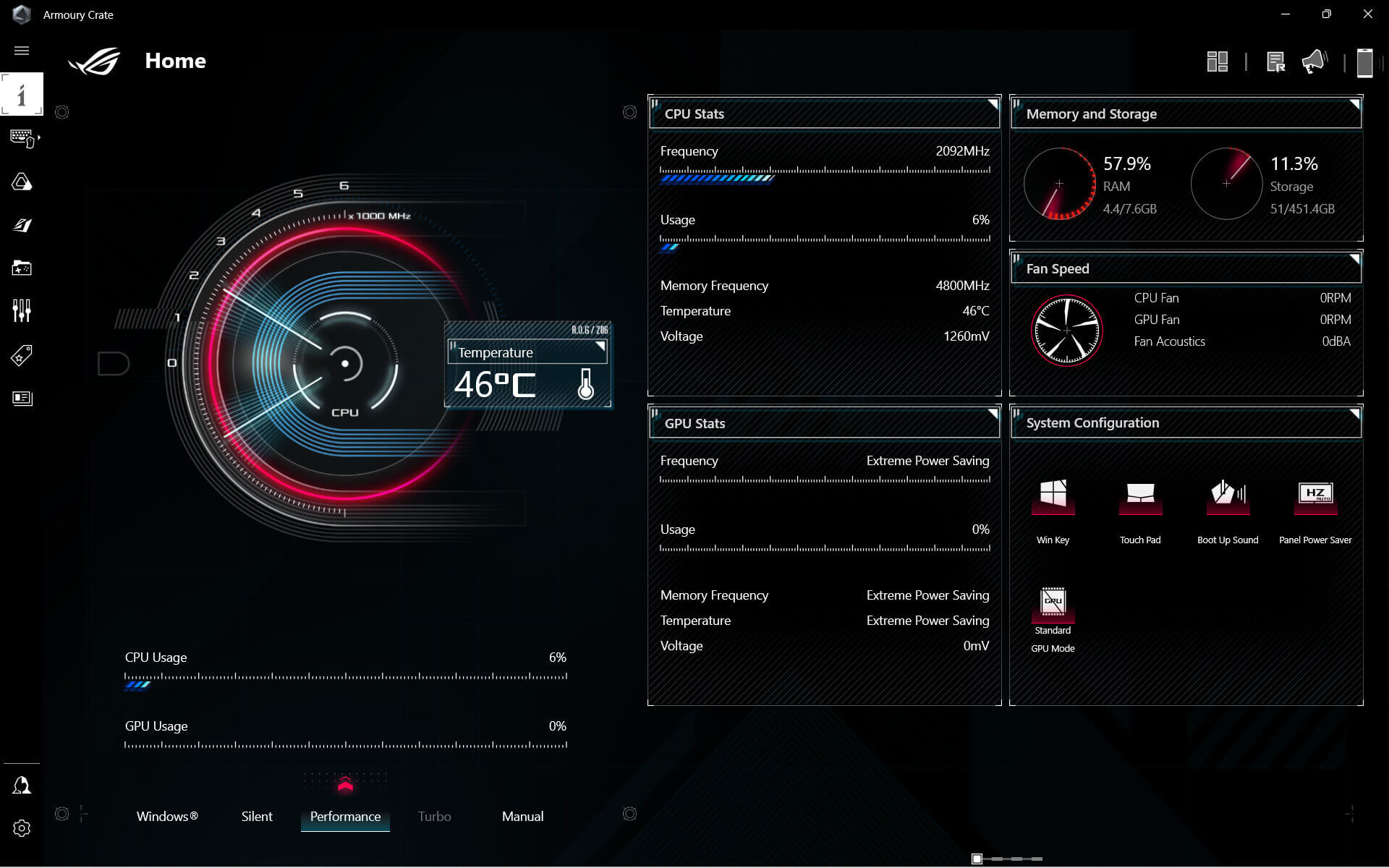Click the Settings gear icon in sidebar

22,828
